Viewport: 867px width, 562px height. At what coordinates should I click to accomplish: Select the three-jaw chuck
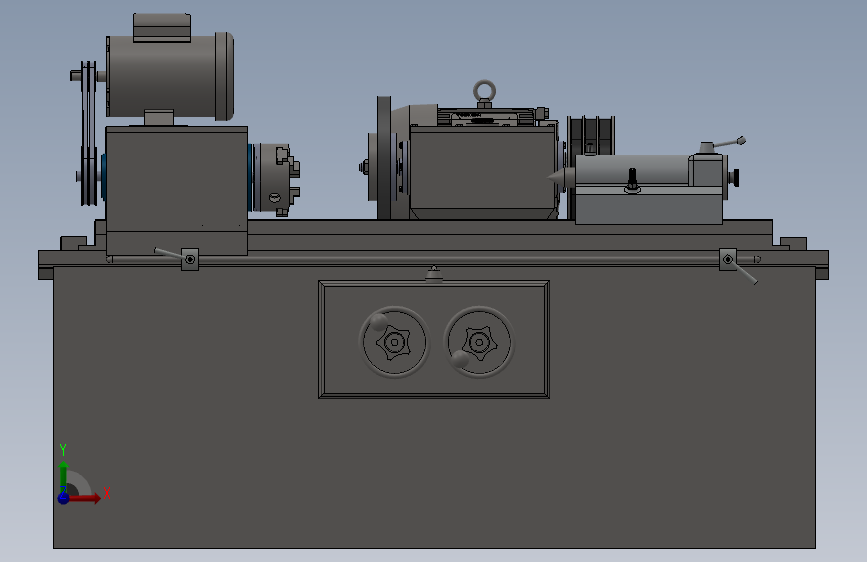click(x=275, y=179)
